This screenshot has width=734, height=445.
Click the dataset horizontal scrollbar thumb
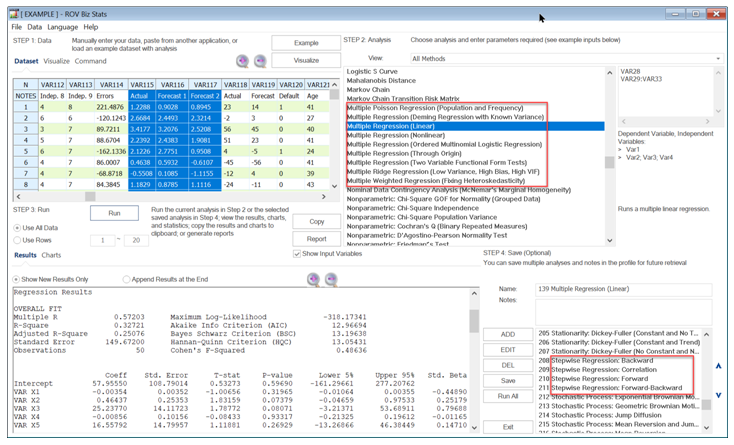coord(90,197)
